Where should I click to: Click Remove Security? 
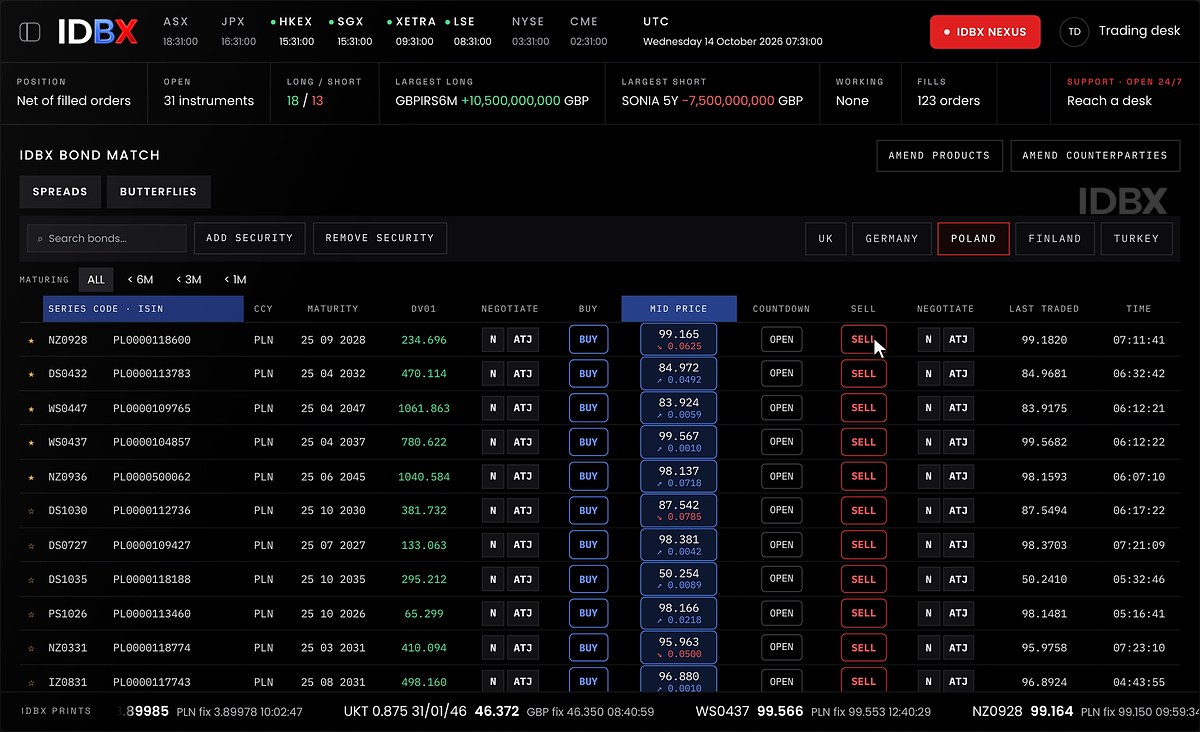click(379, 238)
